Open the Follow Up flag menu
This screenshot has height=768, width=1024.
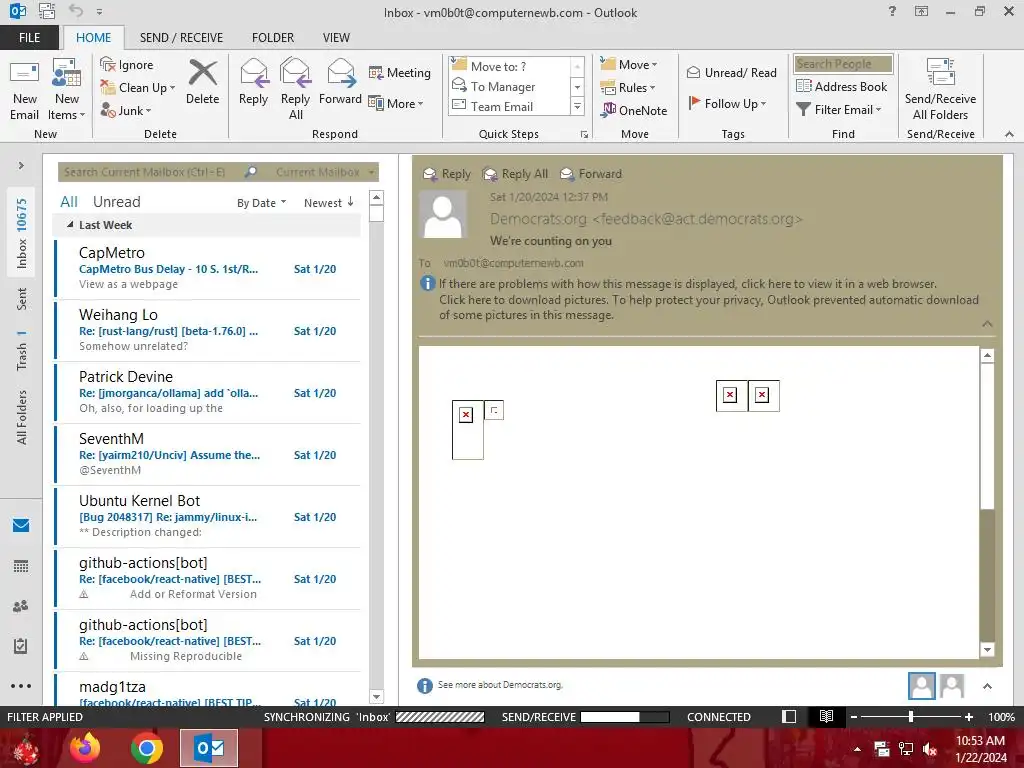tap(728, 103)
